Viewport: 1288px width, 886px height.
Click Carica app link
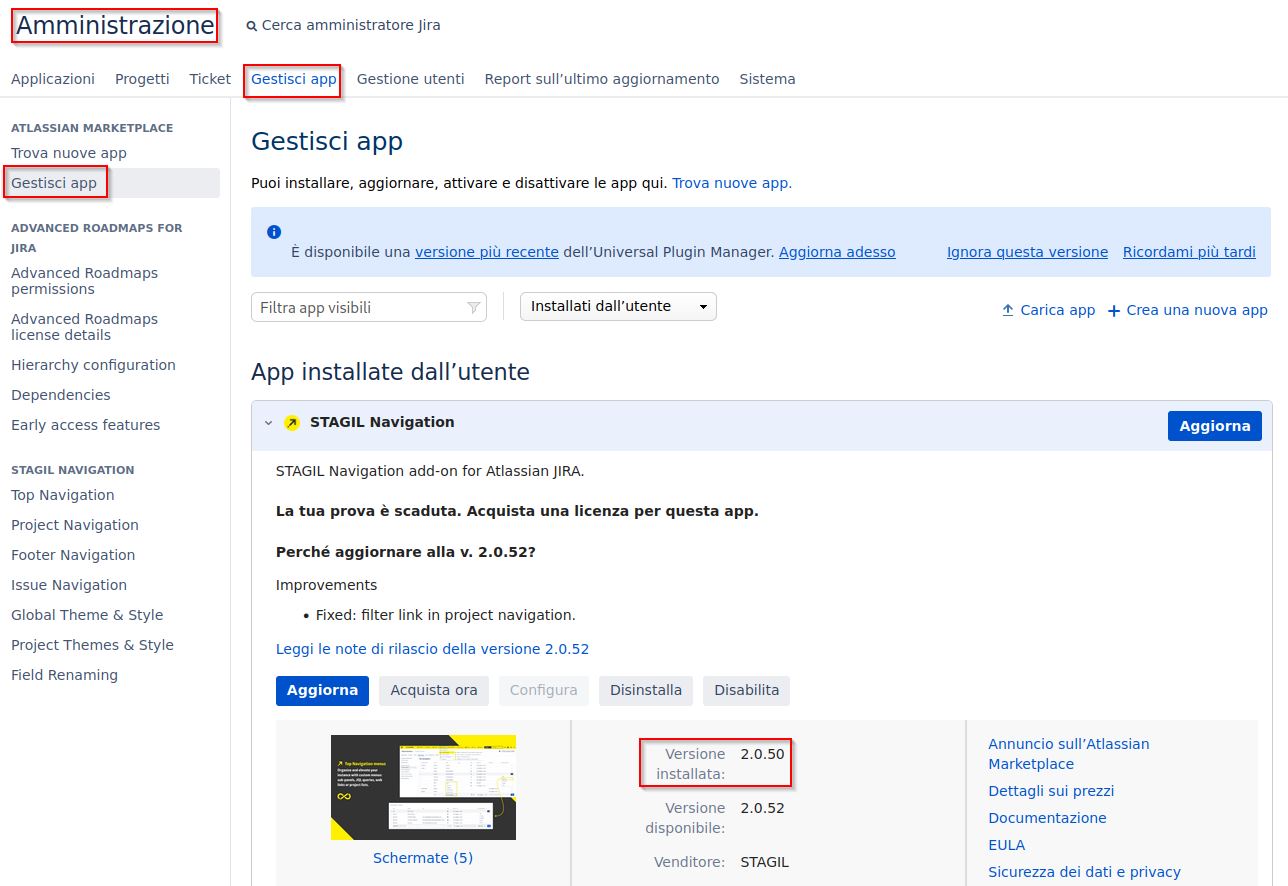point(1058,310)
